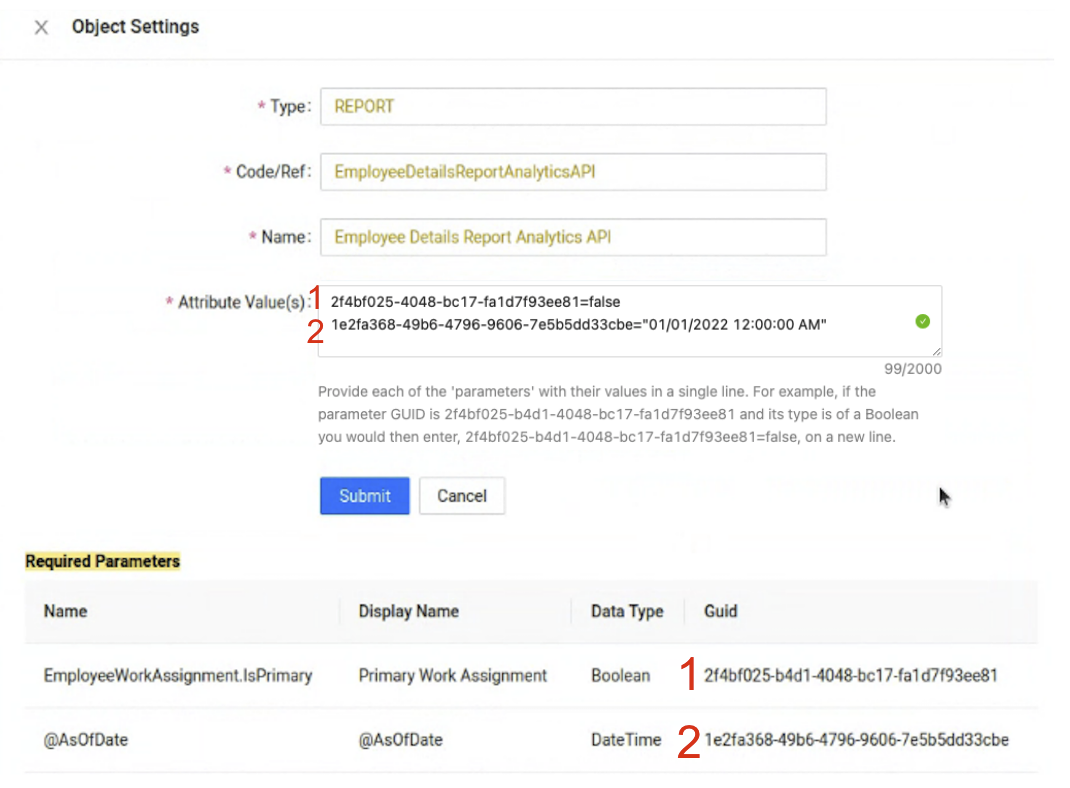Click the Type field containing REPORT
The image size is (1070, 788).
(x=573, y=107)
